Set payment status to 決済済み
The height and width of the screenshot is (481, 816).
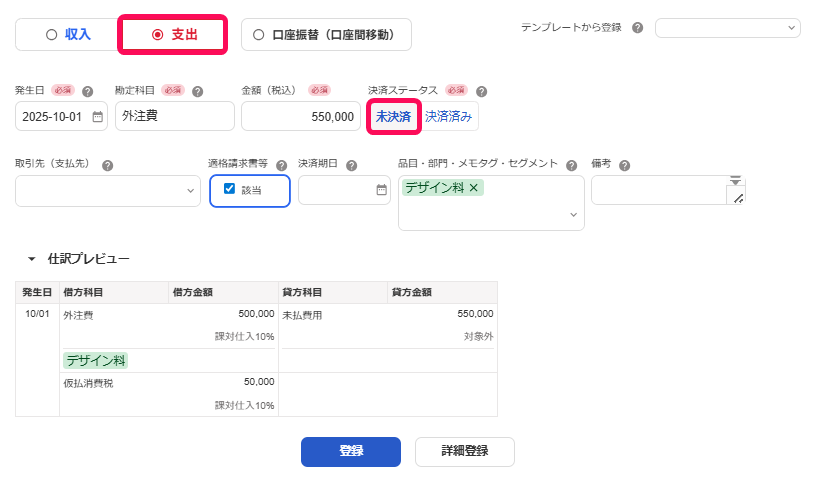point(448,117)
